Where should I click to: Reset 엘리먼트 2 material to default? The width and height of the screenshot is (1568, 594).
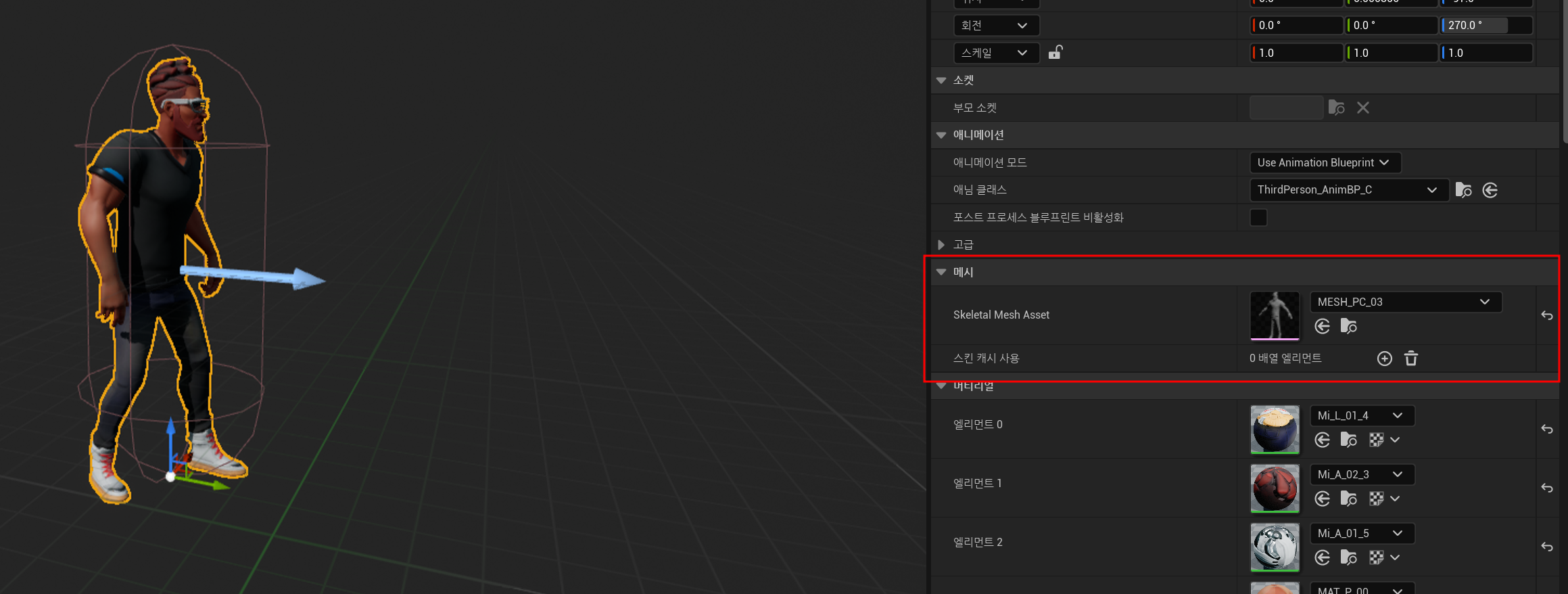pyautogui.click(x=1547, y=547)
